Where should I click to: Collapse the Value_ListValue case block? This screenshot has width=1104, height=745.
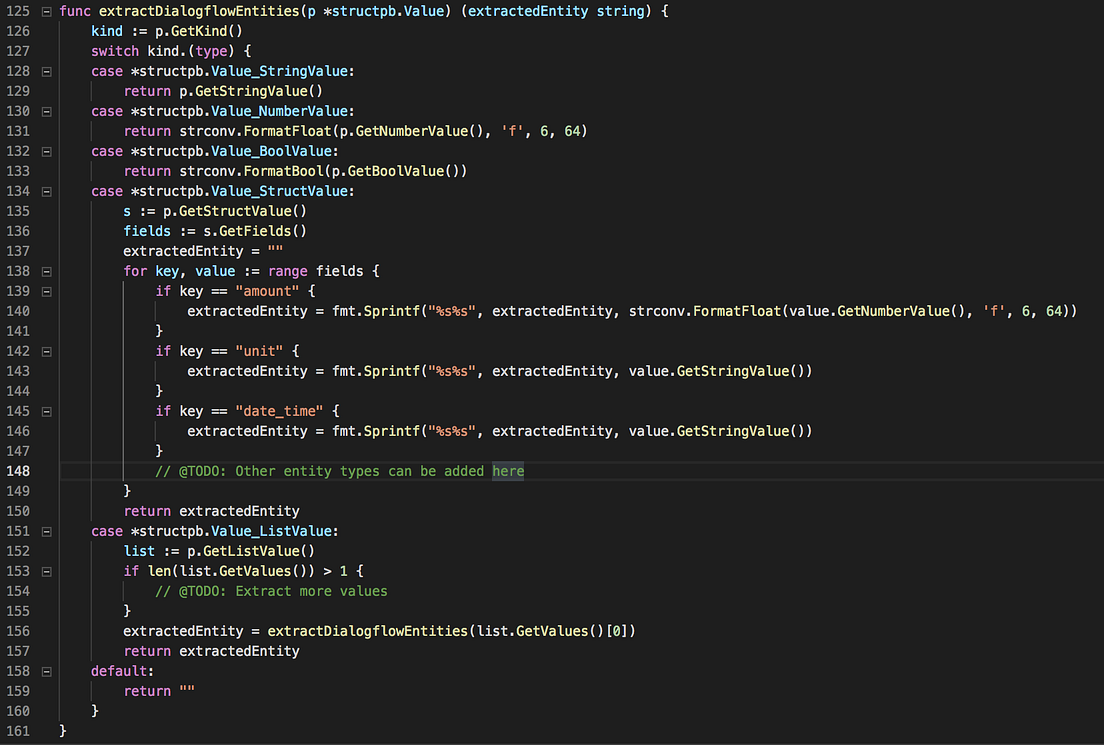pos(46,531)
